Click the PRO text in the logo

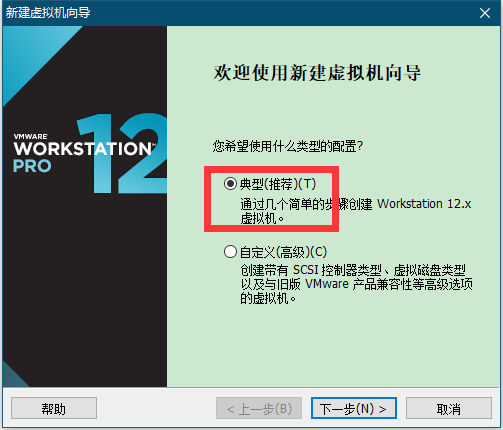click(x=32, y=166)
